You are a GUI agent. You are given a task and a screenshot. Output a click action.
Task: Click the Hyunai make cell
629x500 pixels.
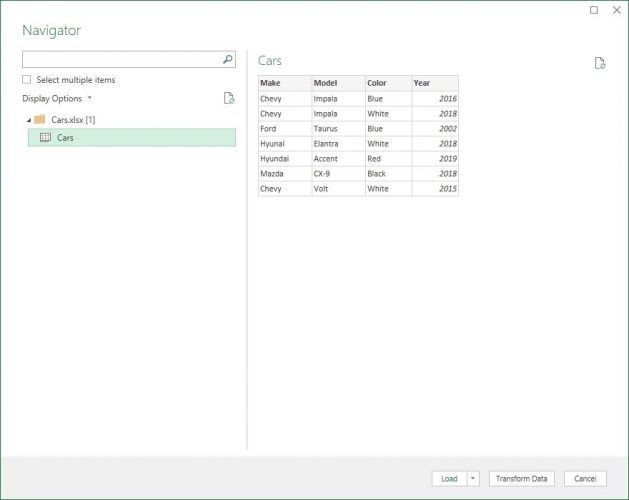click(x=285, y=144)
